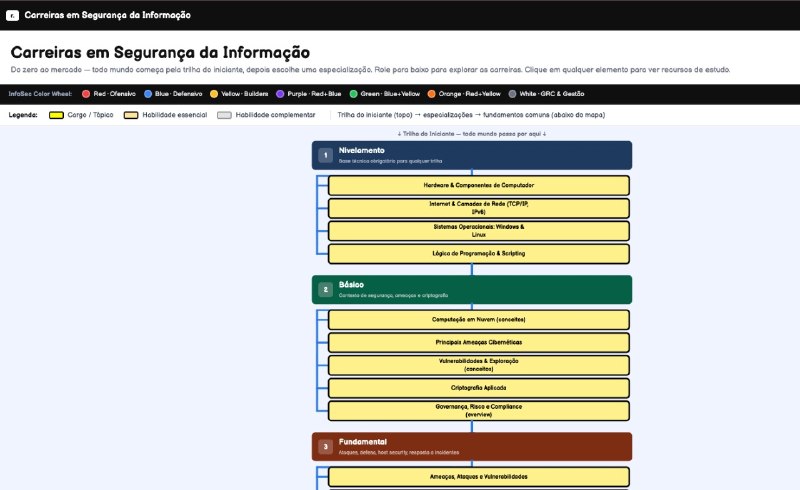Open Hardware & Componentes do Computador topic
The image size is (800, 490).
pyautogui.click(x=479, y=185)
